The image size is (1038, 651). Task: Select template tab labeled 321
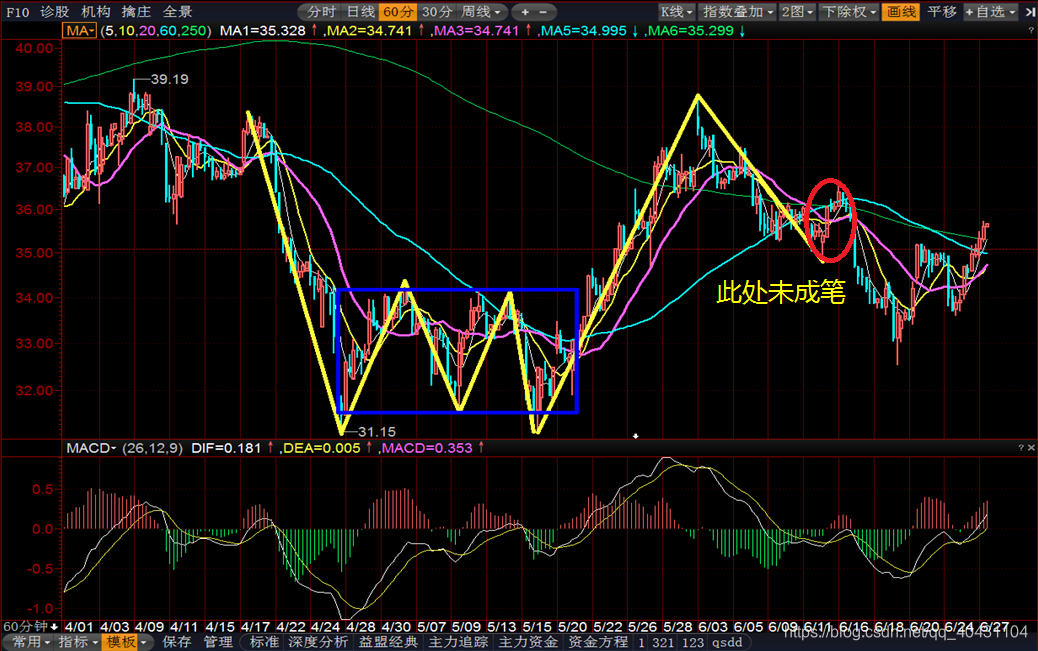[663, 642]
